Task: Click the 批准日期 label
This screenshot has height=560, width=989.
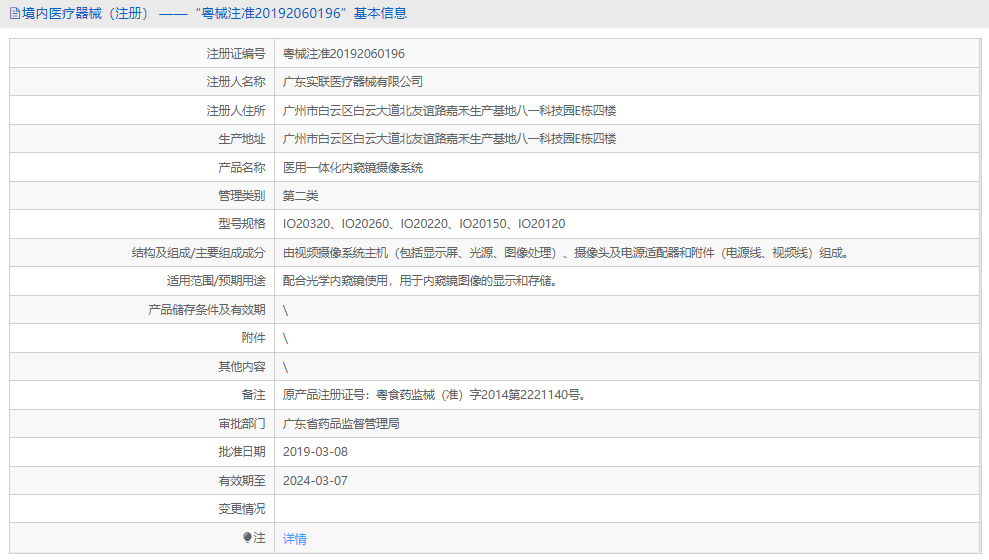Action: pyautogui.click(x=242, y=452)
